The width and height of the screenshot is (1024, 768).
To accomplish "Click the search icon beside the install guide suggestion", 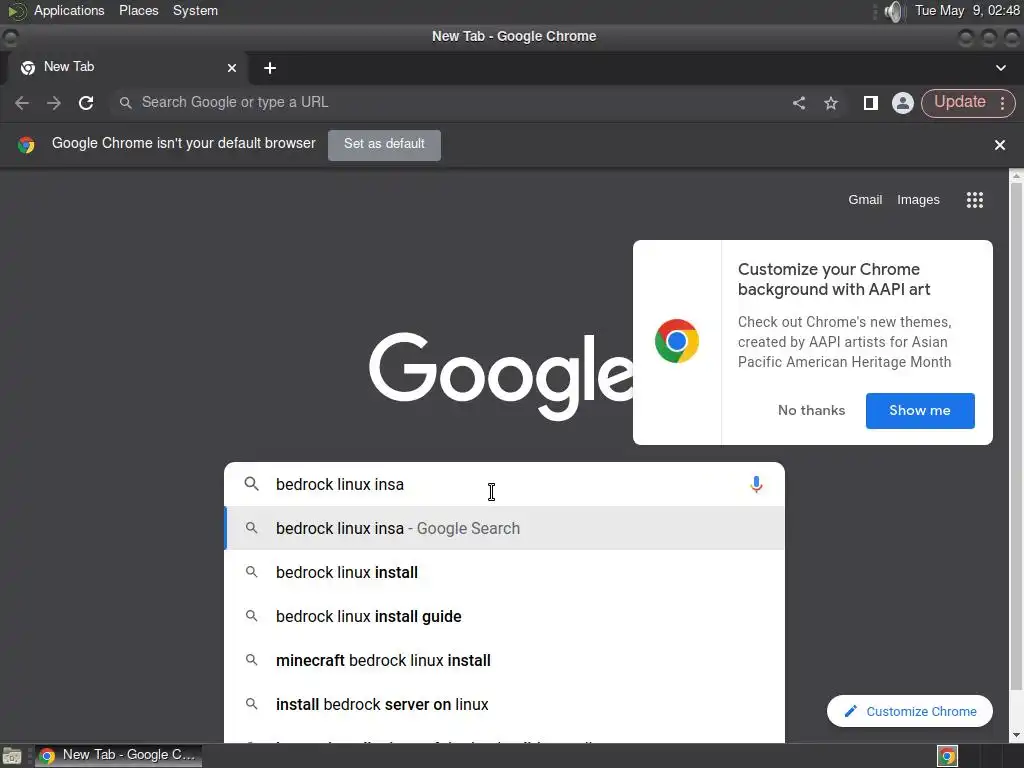I will click(251, 616).
